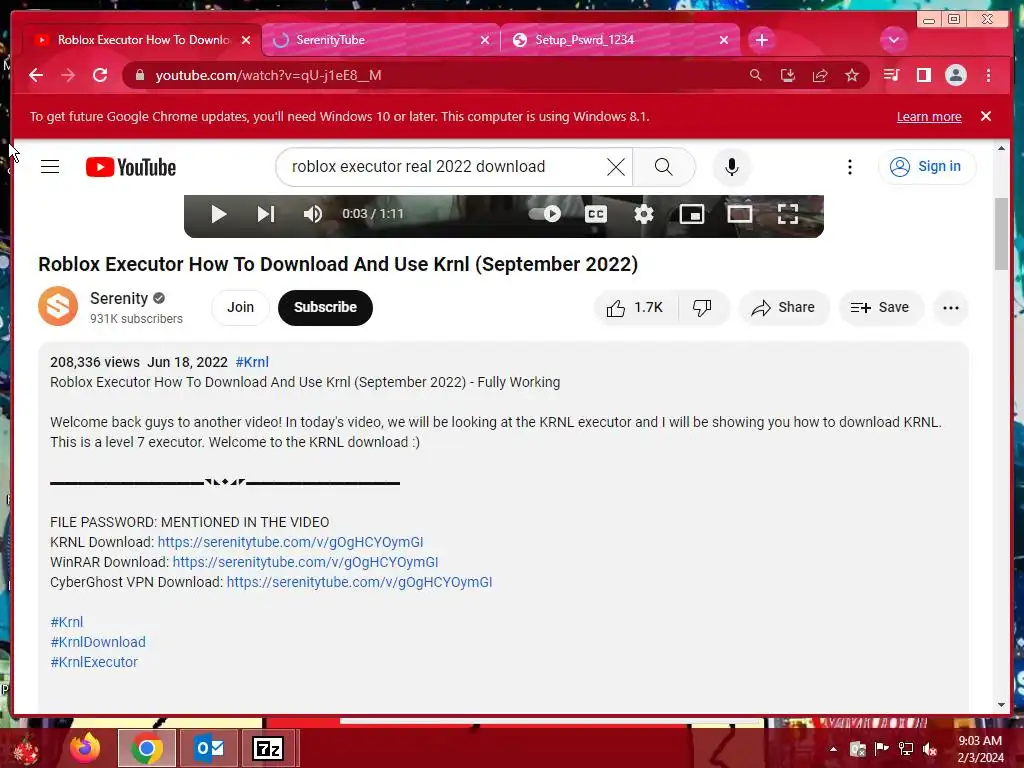Like the video with 1.7K likes

[635, 308]
